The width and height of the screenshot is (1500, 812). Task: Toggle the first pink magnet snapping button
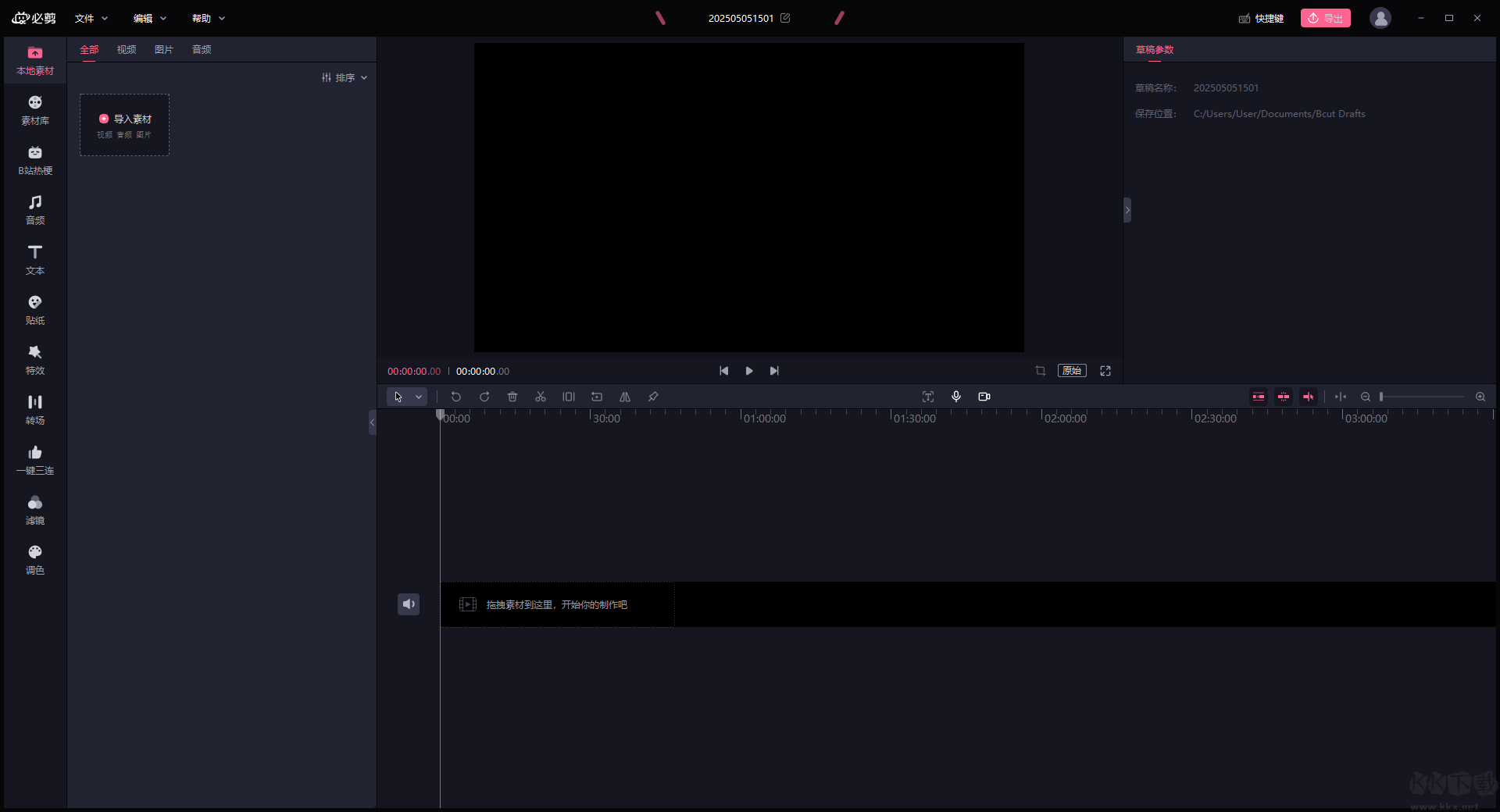[1259, 397]
